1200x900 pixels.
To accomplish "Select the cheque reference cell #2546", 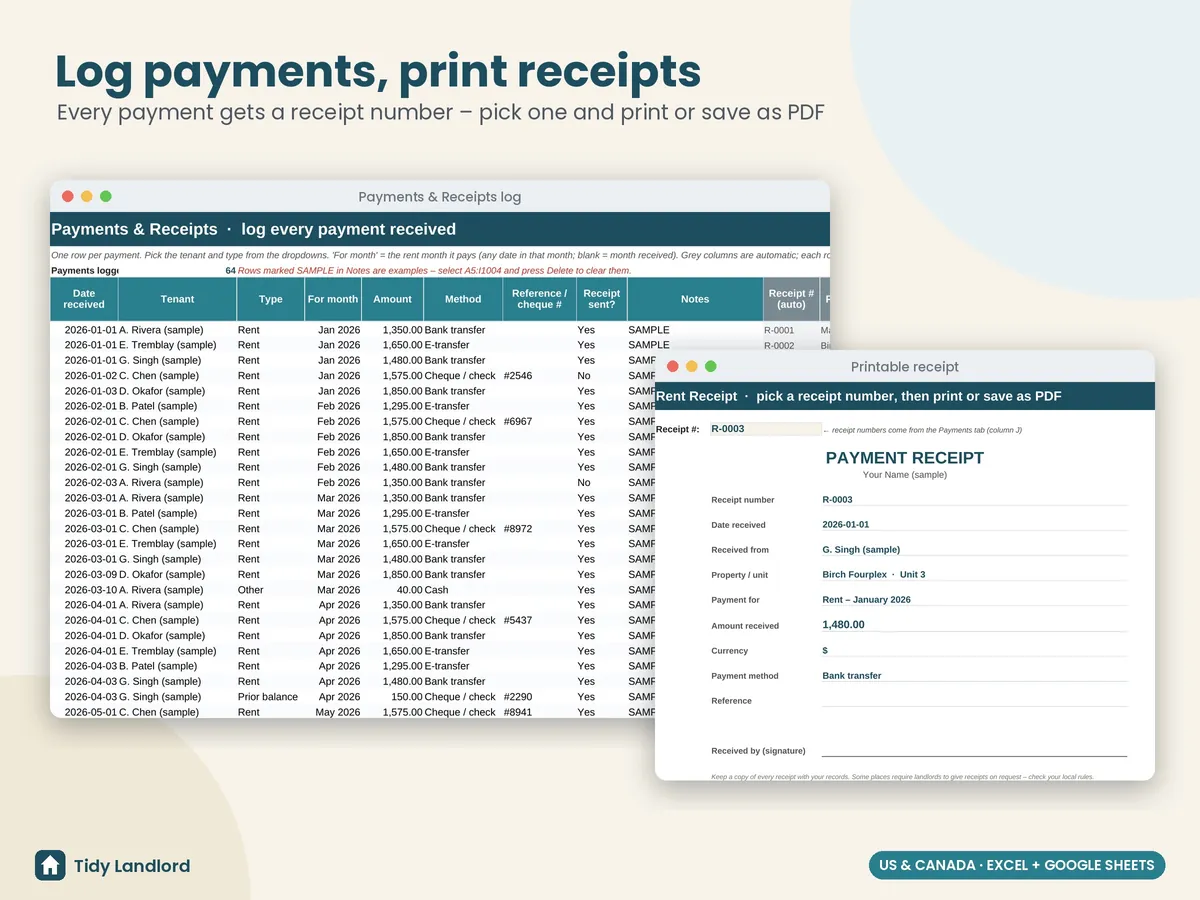I will coord(539,376).
